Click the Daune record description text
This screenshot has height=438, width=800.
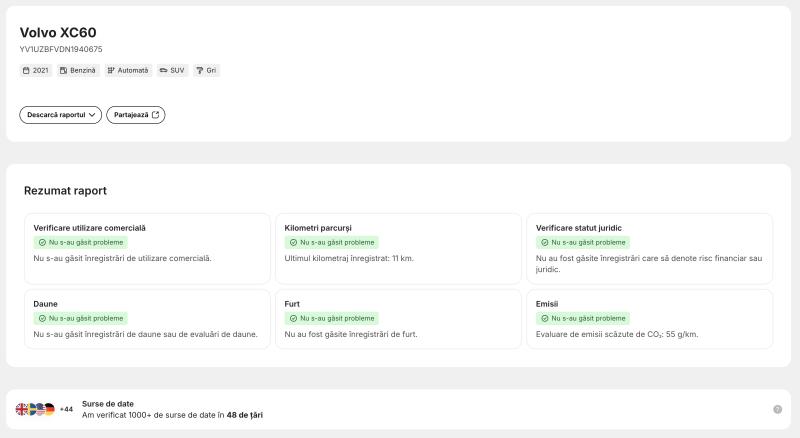(x=145, y=334)
